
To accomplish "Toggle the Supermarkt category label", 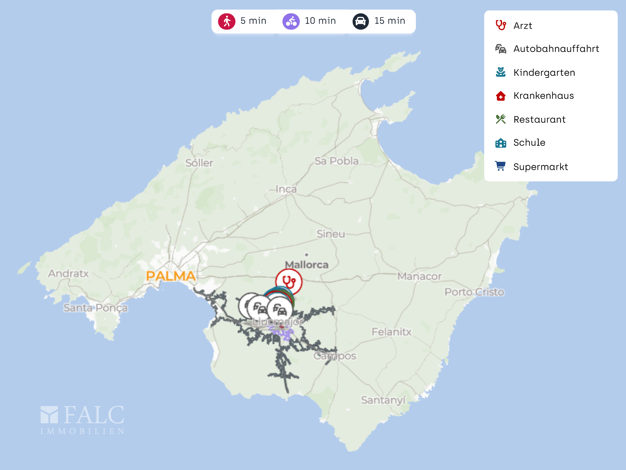I will 540,167.
